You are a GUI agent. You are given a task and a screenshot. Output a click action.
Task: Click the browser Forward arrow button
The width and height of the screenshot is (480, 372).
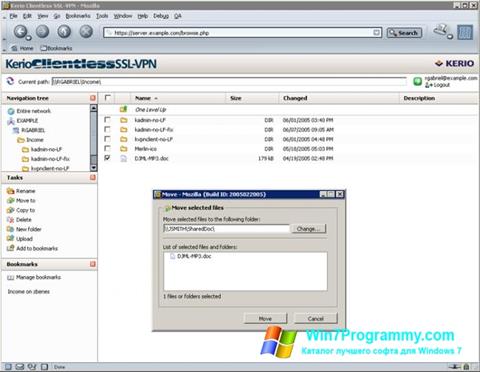[x=42, y=32]
